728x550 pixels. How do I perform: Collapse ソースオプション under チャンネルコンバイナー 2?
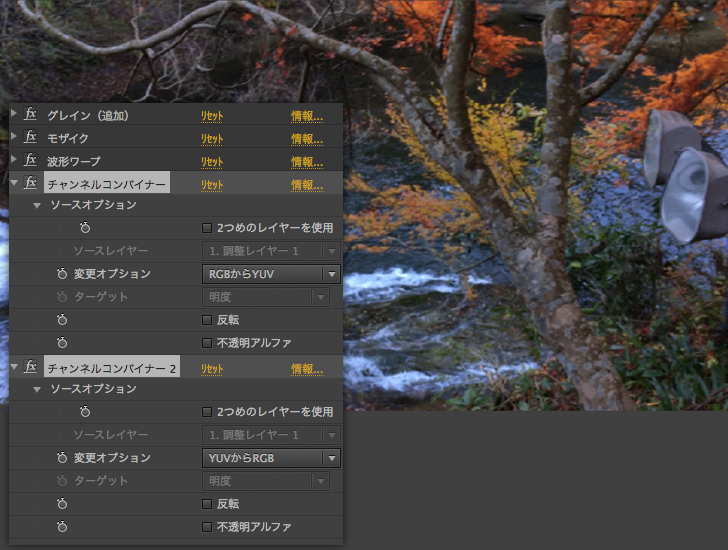37,389
